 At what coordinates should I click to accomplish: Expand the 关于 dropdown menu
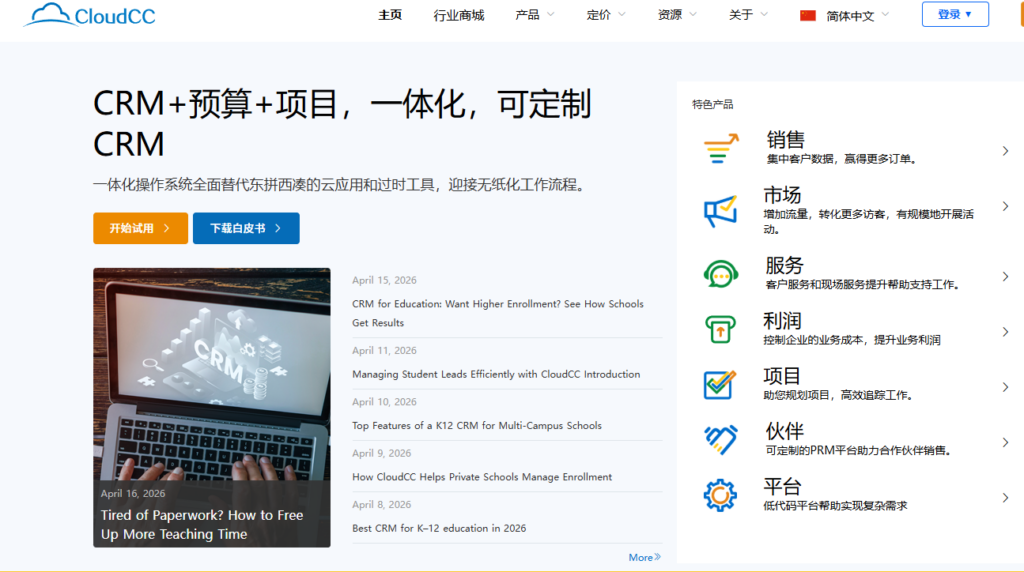pyautogui.click(x=748, y=14)
